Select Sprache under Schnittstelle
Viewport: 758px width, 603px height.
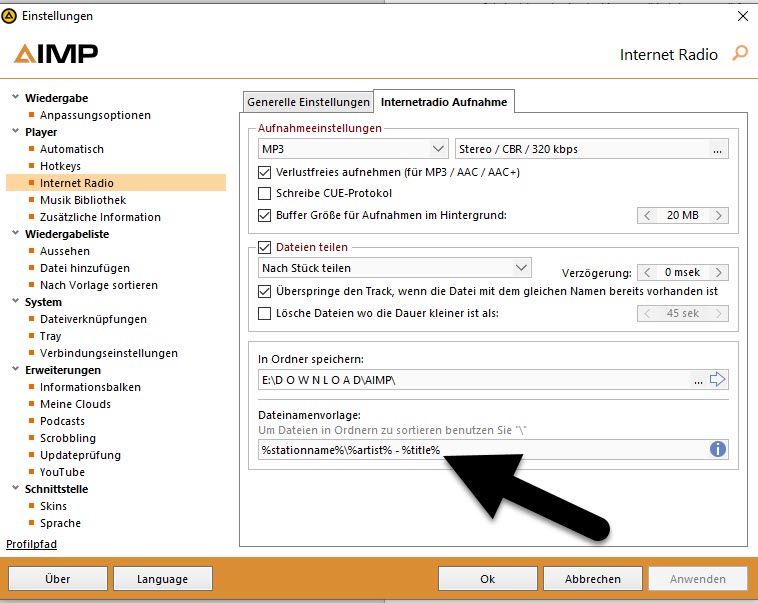[60, 523]
